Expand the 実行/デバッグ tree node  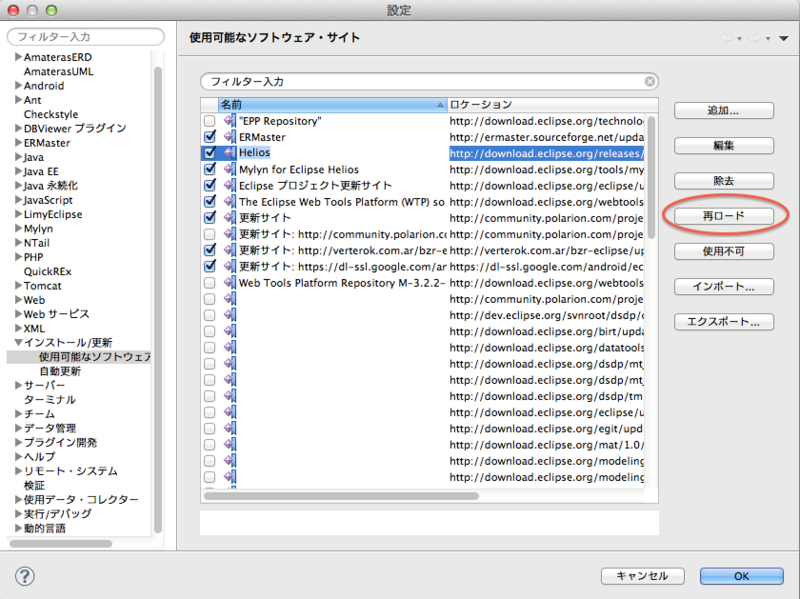[18, 514]
